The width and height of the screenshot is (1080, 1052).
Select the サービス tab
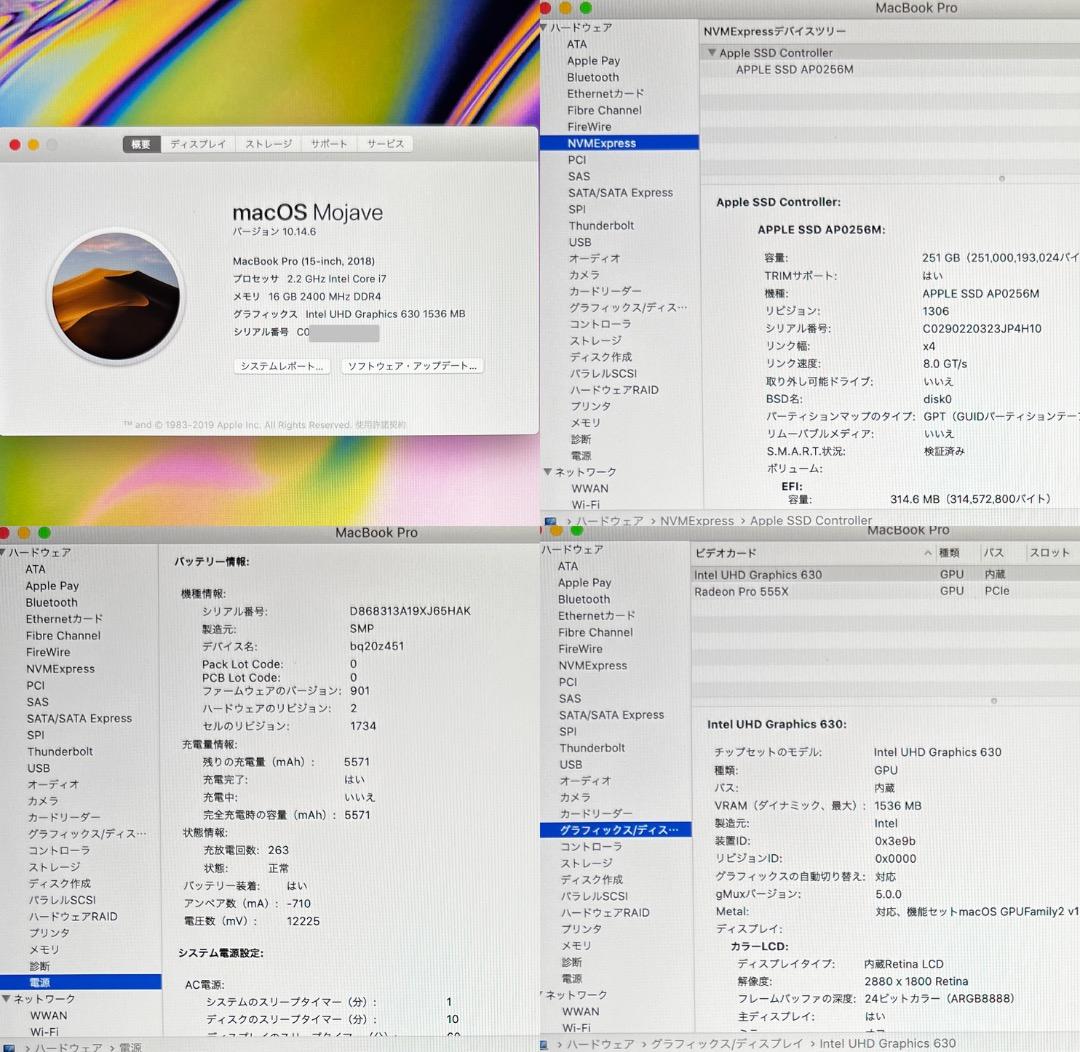385,144
